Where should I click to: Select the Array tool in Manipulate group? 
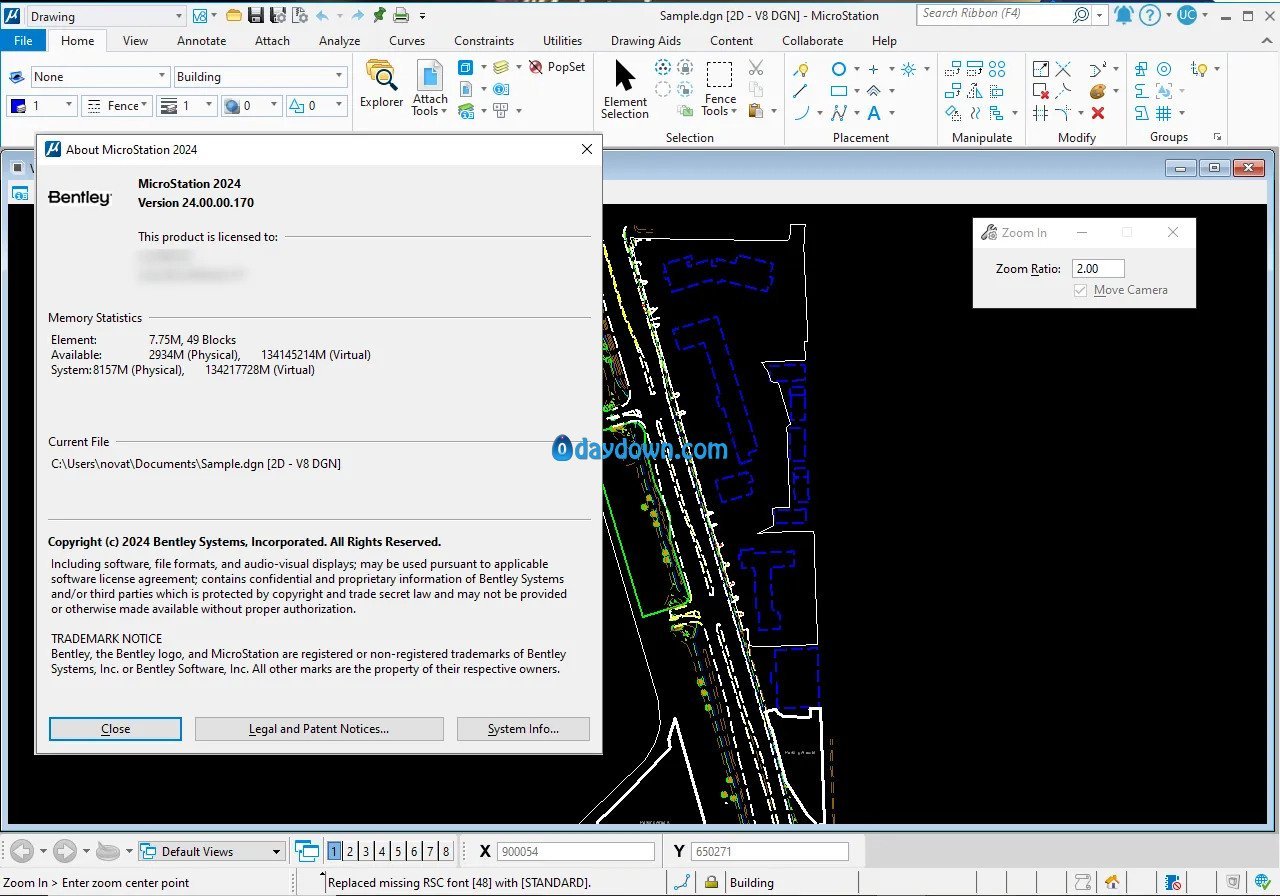pos(997,69)
